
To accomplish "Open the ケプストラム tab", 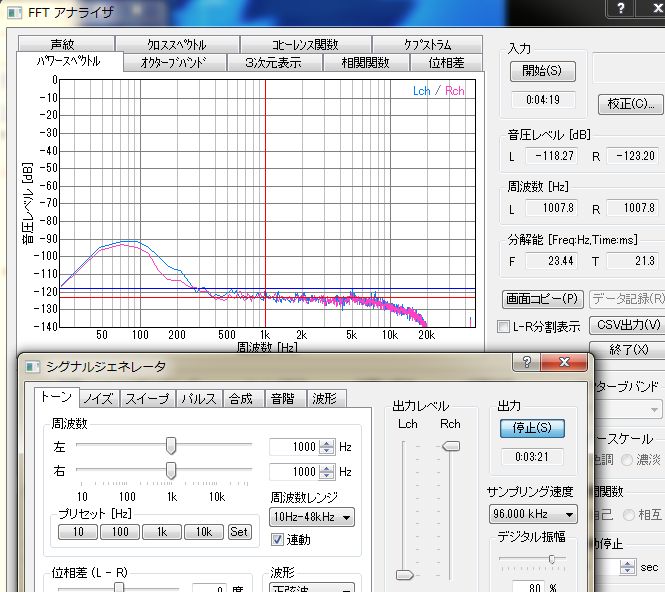I will pos(427,44).
